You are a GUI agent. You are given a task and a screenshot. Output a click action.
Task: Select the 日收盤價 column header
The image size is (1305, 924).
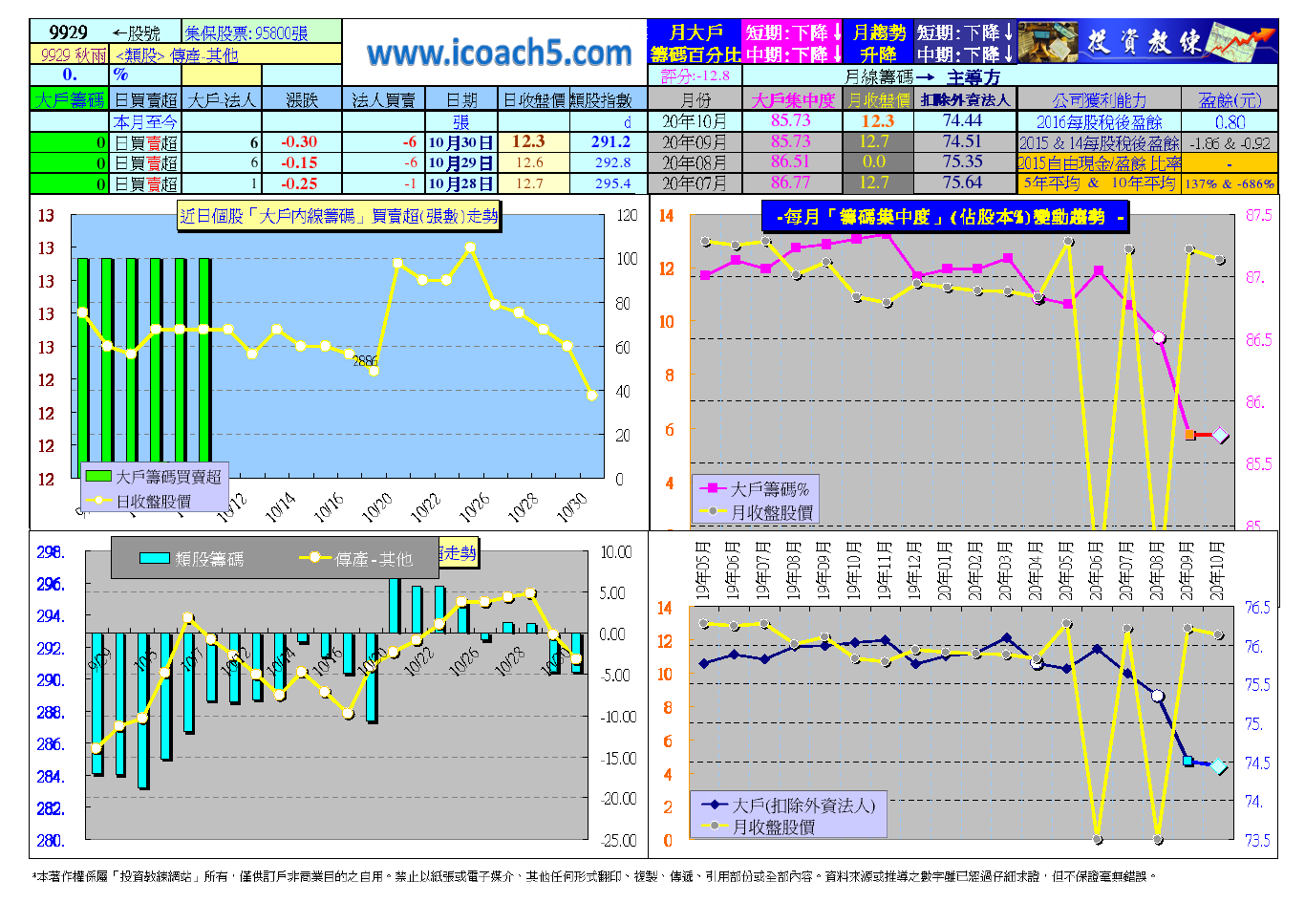pyautogui.click(x=534, y=99)
